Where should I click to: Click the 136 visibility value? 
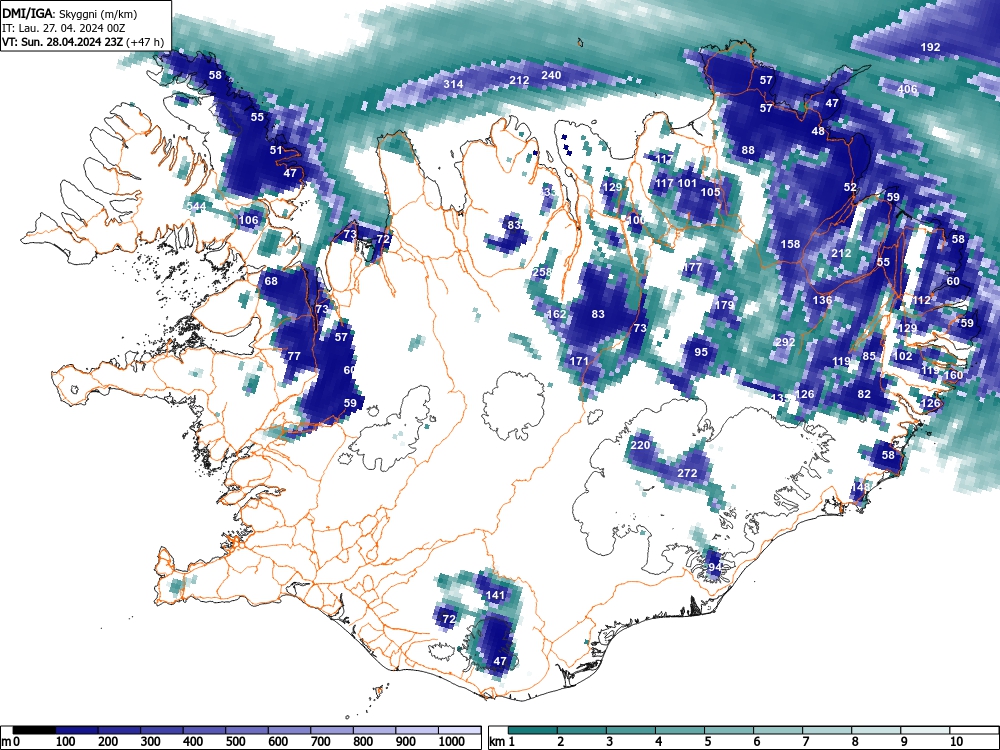click(x=823, y=300)
